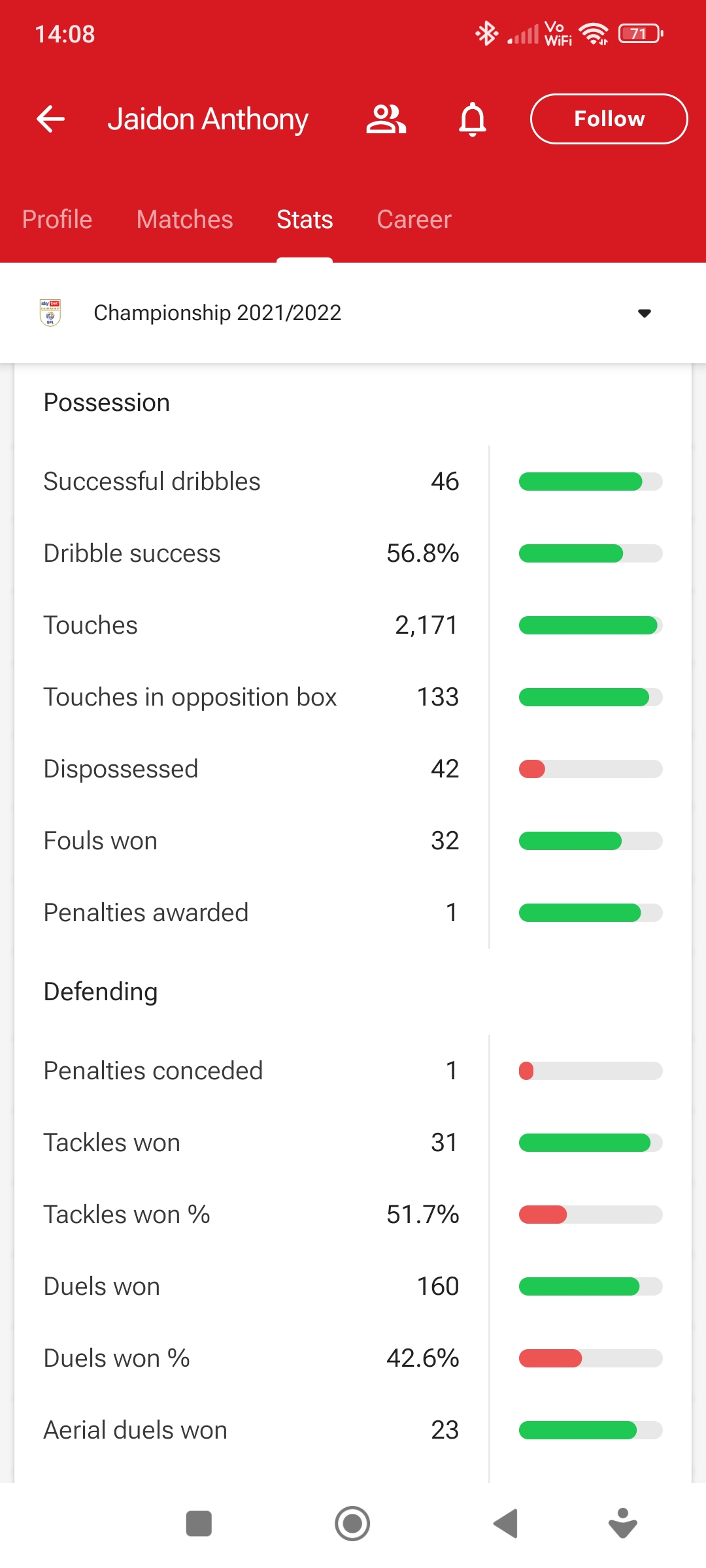Tap the Tackles won % stat label
This screenshot has height=1568, width=706.
127,1215
